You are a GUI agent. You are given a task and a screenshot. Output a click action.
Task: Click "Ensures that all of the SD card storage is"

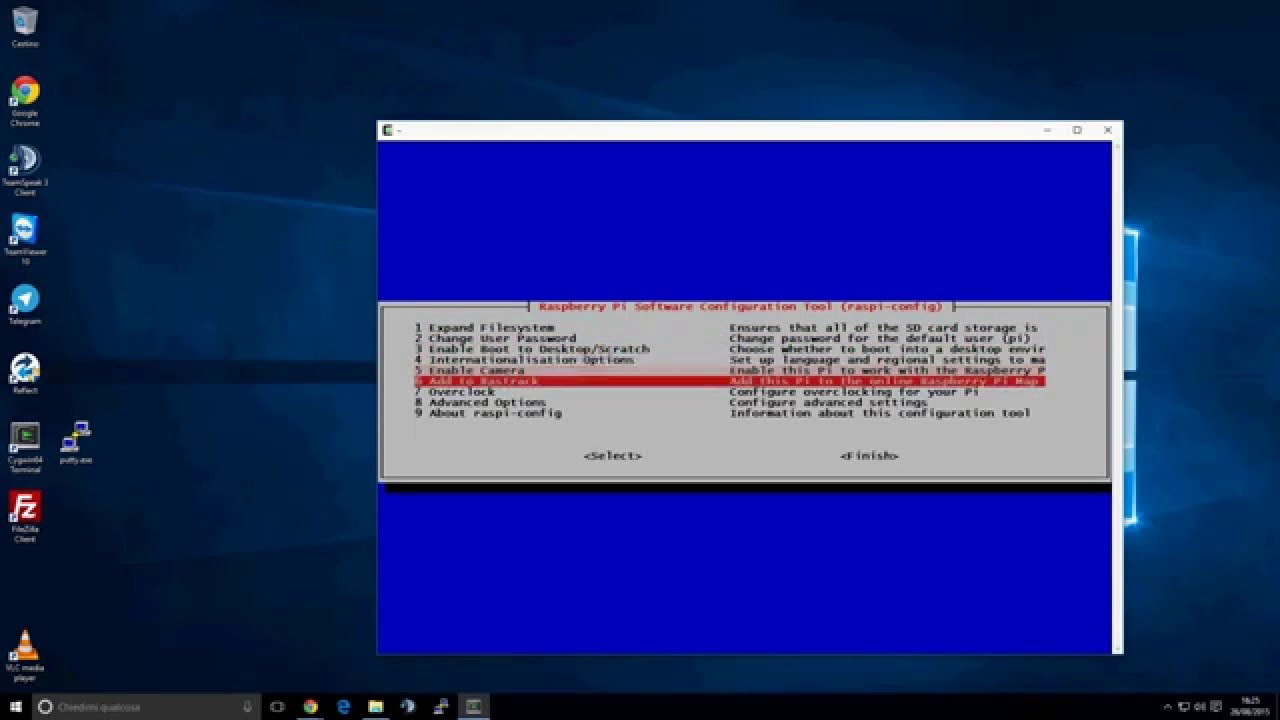pos(883,328)
